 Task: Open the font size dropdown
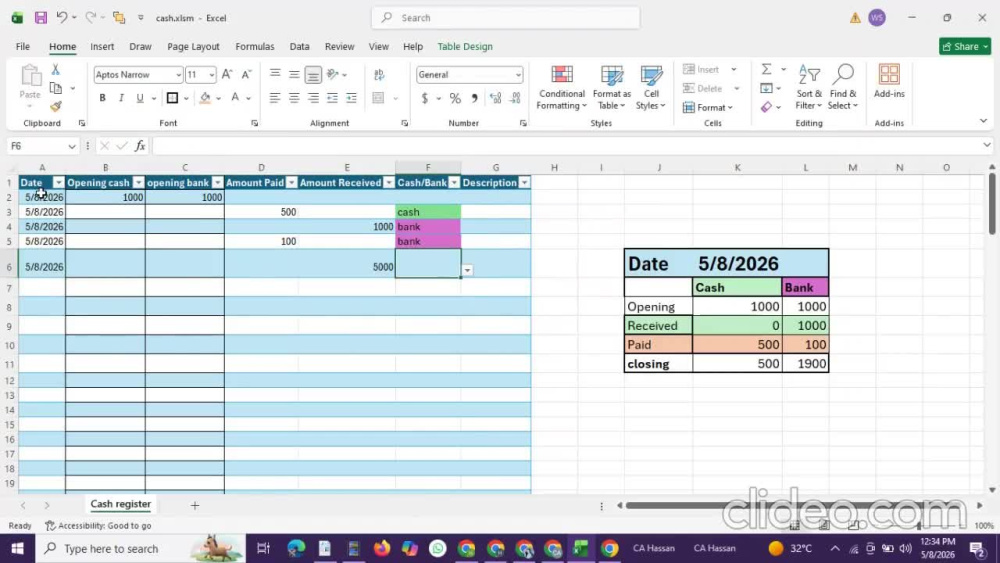212,75
